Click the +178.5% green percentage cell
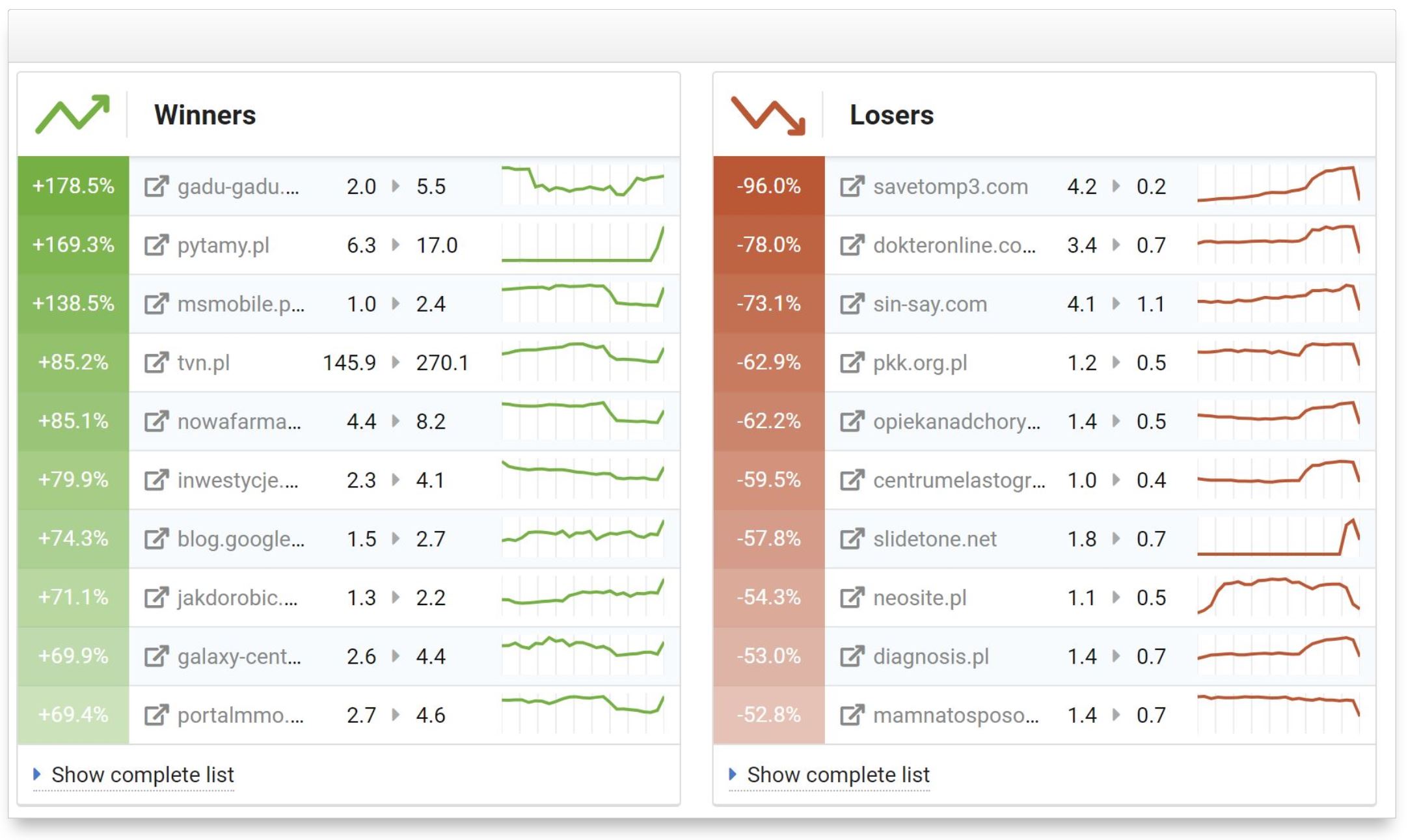Image resolution: width=1419 pixels, height=840 pixels. 74,186
